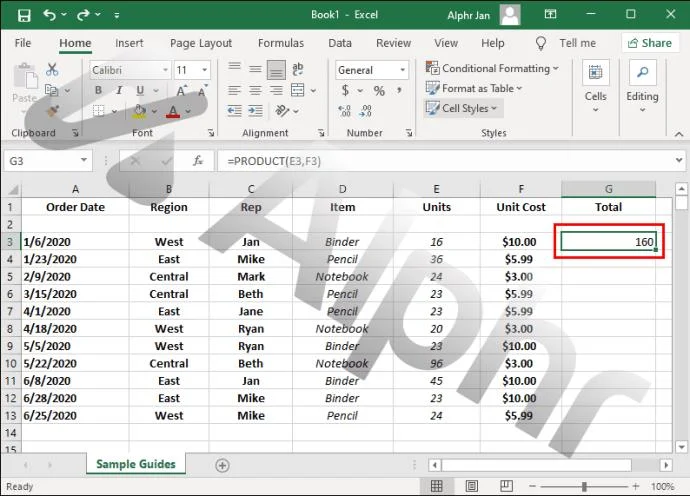Viewport: 690px width, 496px height.
Task: Click the Paste button
Action: (25, 87)
